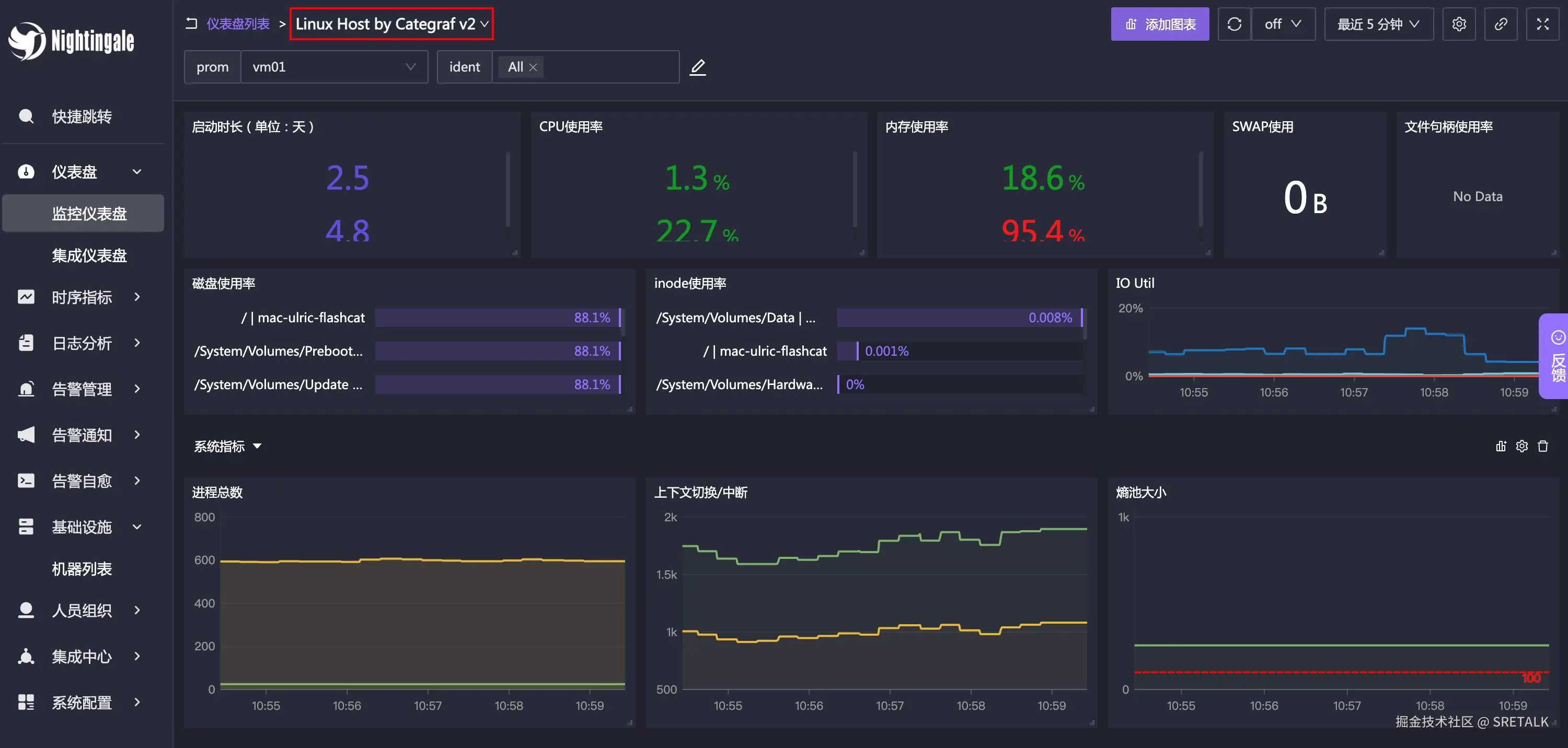This screenshot has width=1568, height=748.
Task: Open Linux Host by Categraf v2 dashboard switcher
Action: pyautogui.click(x=391, y=25)
